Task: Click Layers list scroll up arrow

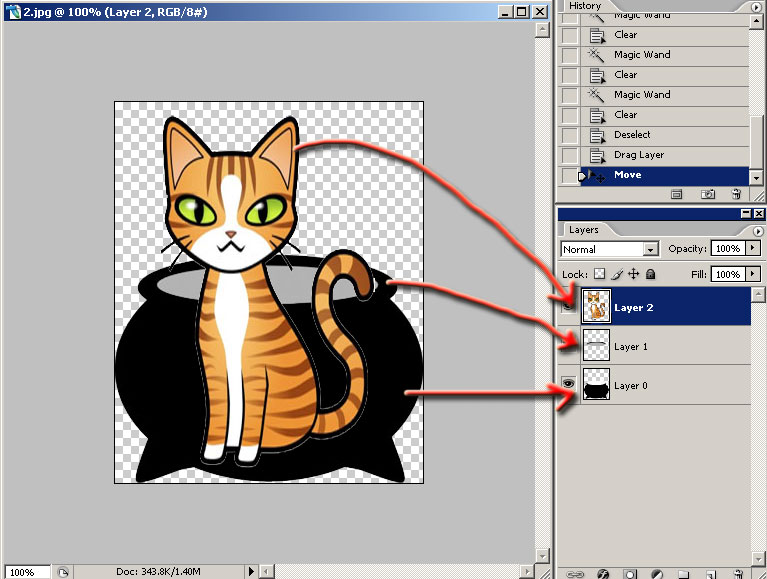Action: click(758, 293)
